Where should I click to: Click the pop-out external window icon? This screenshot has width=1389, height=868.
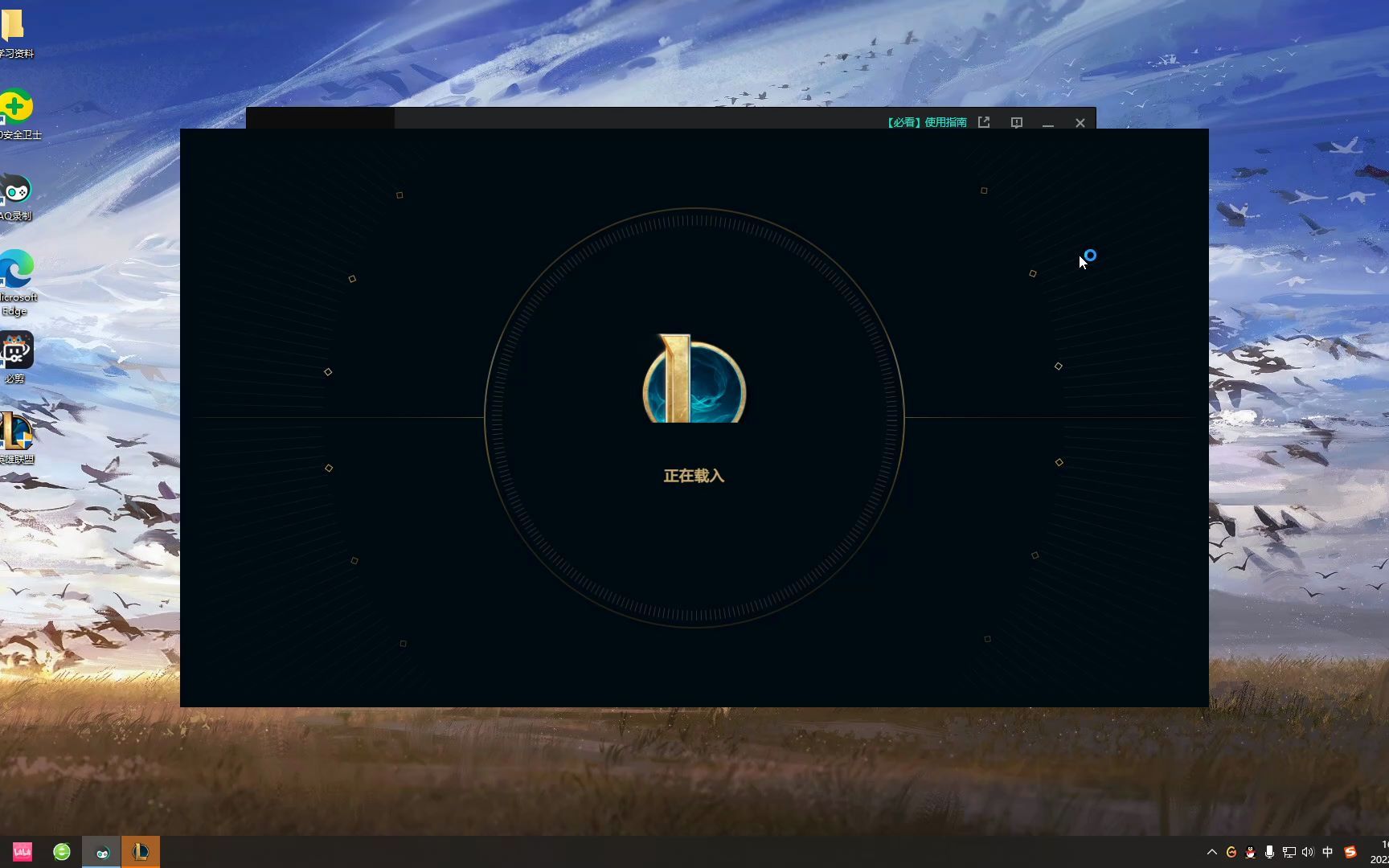click(984, 122)
